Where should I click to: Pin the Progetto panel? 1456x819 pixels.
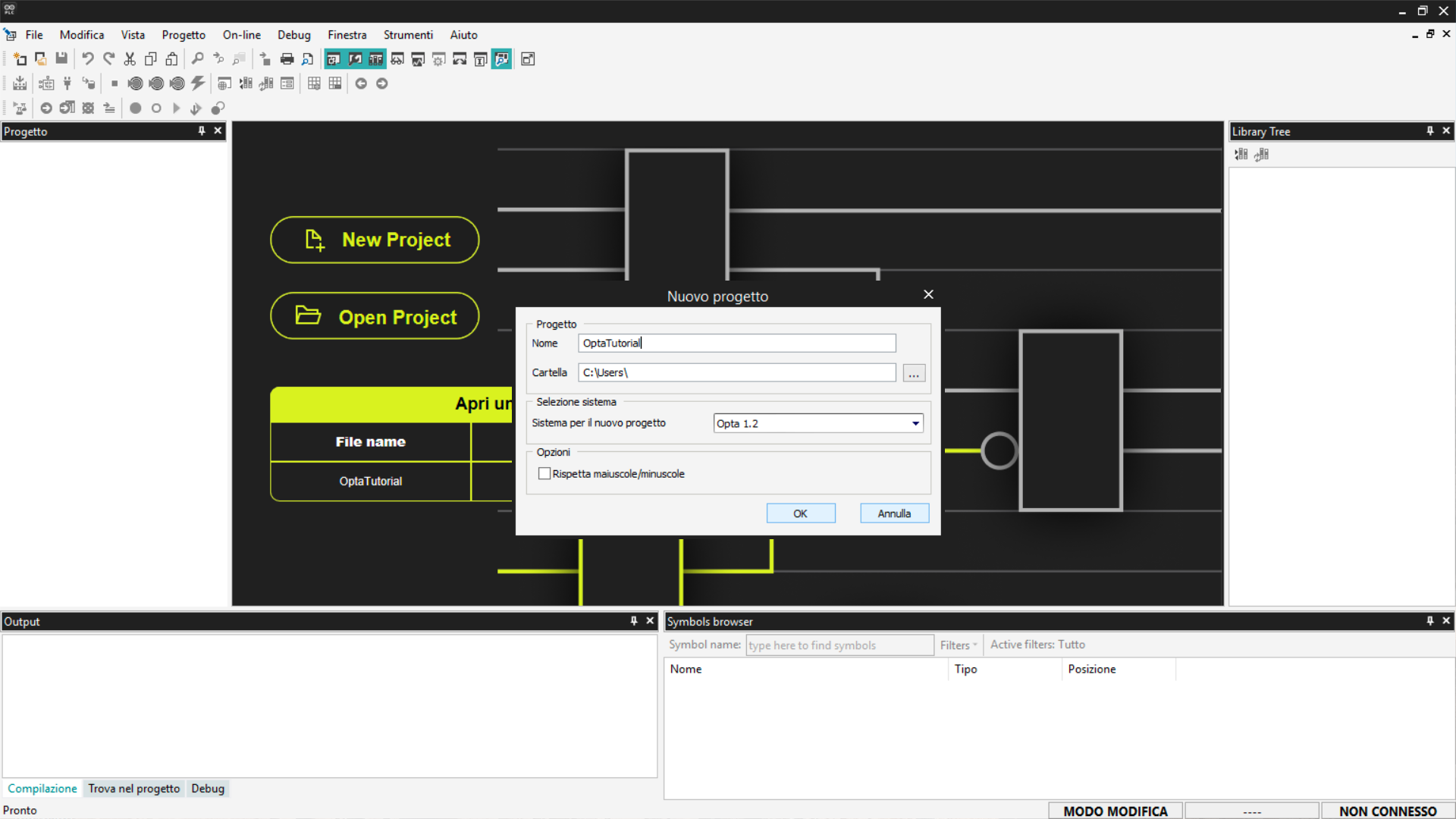(202, 131)
